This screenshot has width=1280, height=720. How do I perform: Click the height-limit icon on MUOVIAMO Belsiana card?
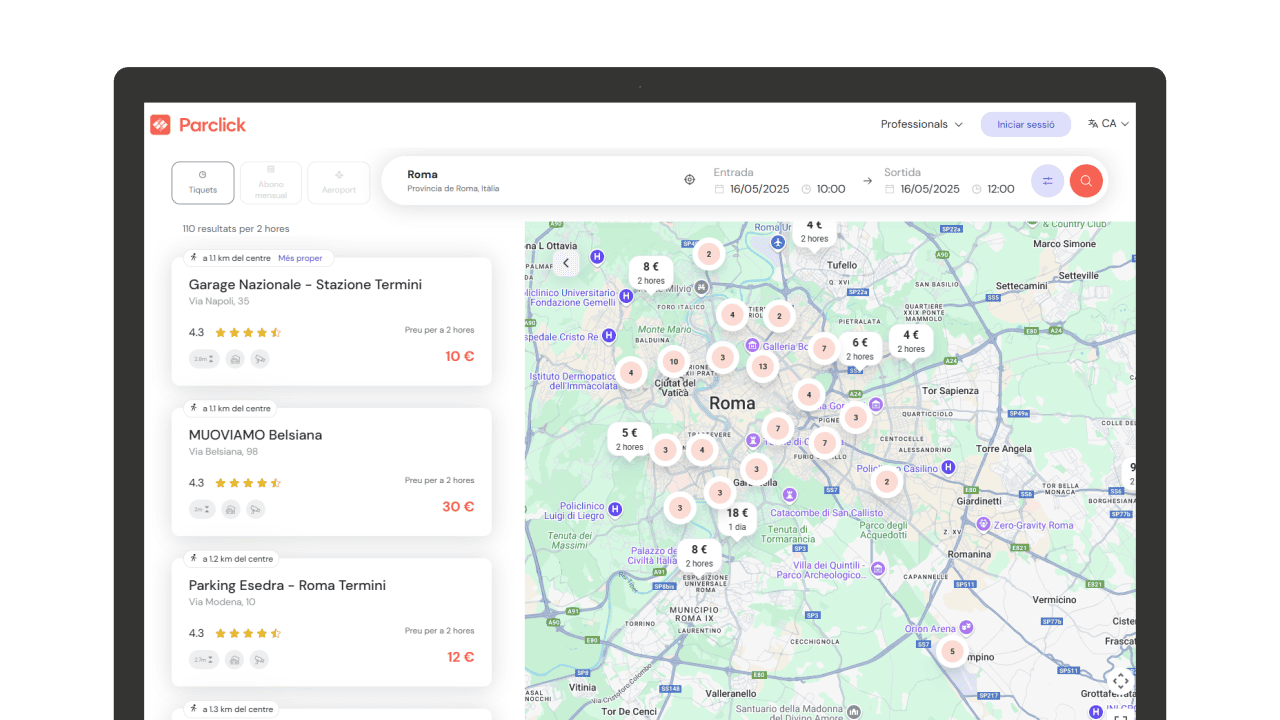coord(202,509)
